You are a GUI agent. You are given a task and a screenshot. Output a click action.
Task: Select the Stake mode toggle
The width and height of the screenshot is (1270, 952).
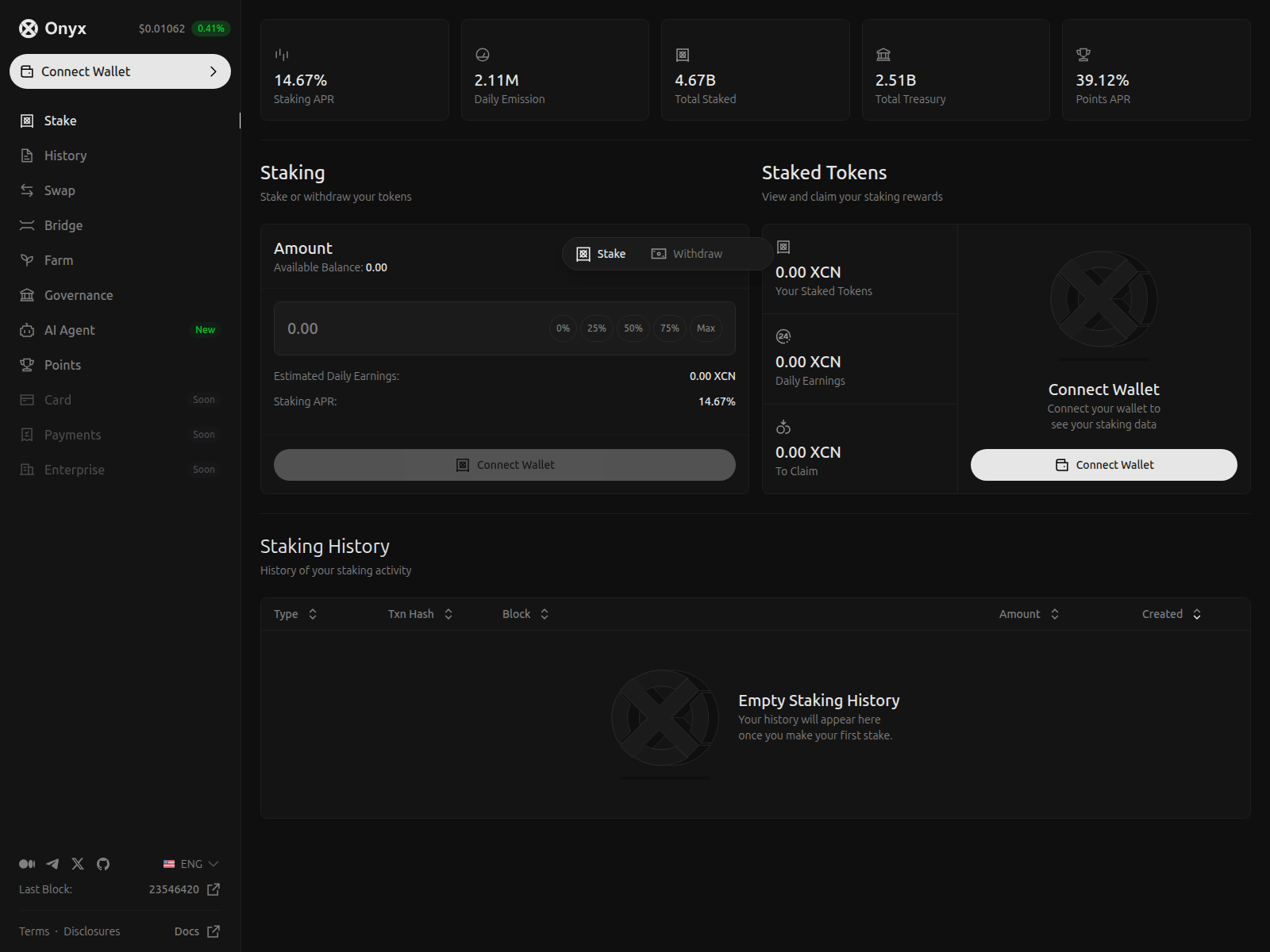click(x=601, y=254)
